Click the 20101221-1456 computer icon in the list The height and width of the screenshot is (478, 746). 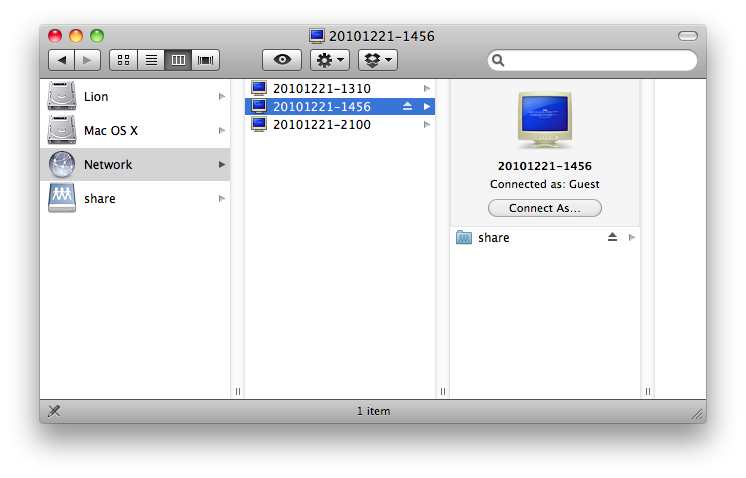(x=259, y=107)
